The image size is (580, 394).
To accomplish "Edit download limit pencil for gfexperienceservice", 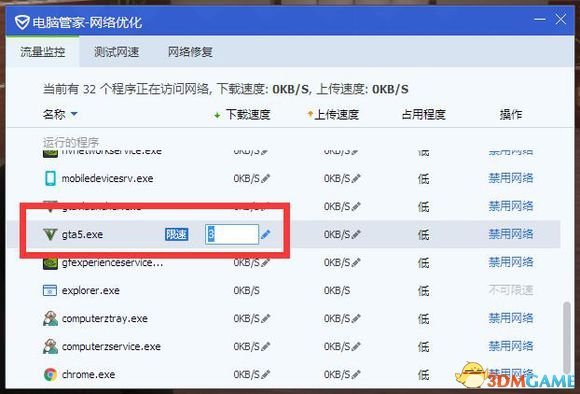I will click(266, 263).
